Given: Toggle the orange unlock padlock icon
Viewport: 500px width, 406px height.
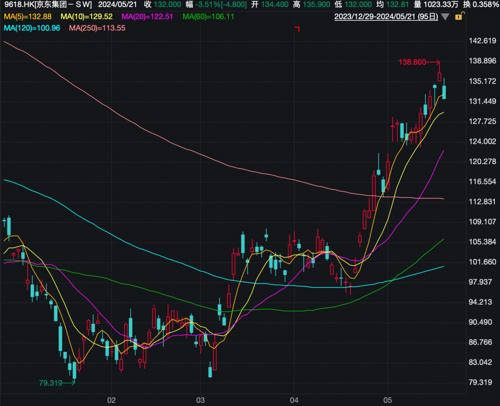Looking at the screenshot, I should pyautogui.click(x=459, y=16).
